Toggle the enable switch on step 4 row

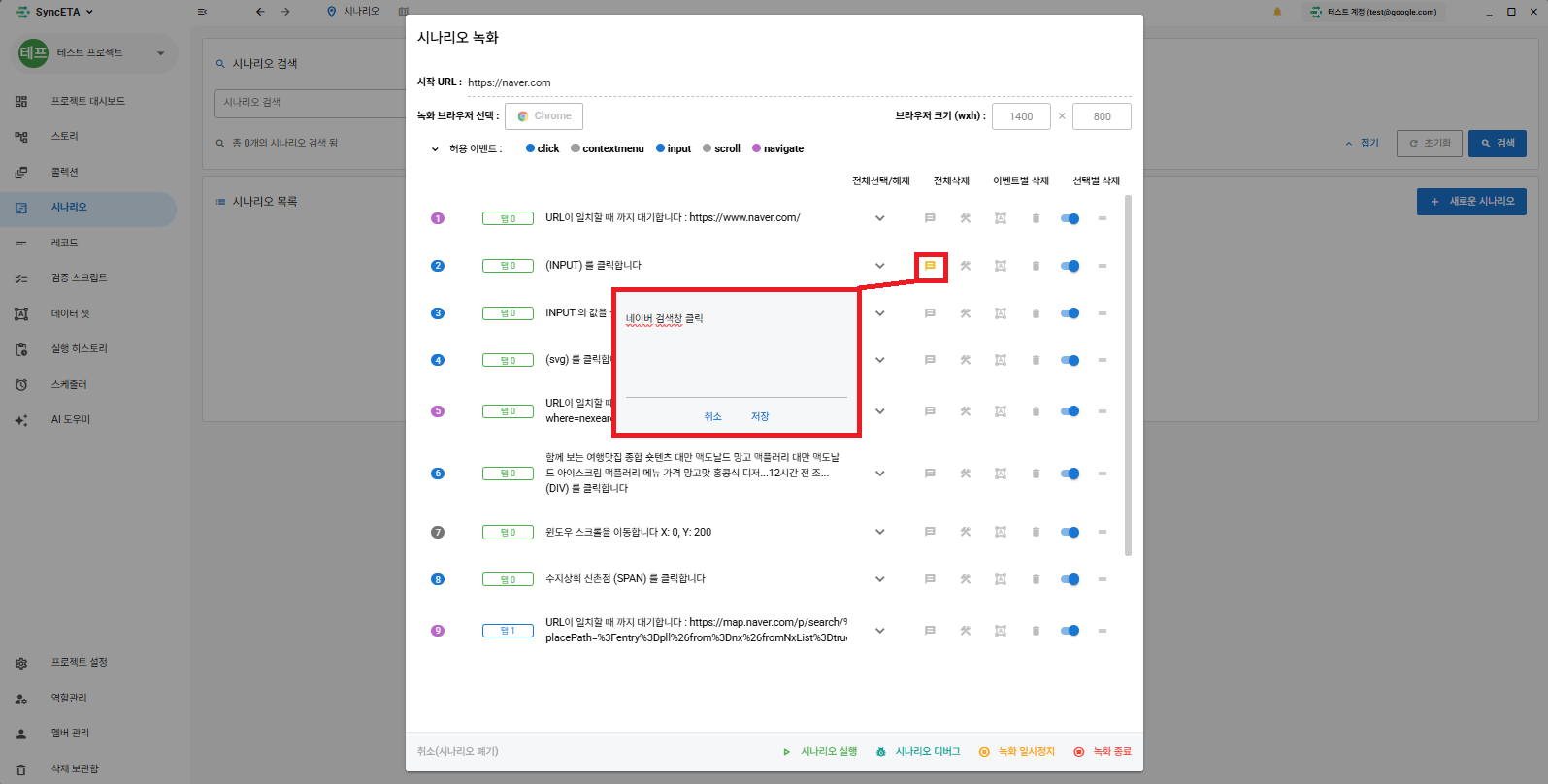click(x=1070, y=360)
